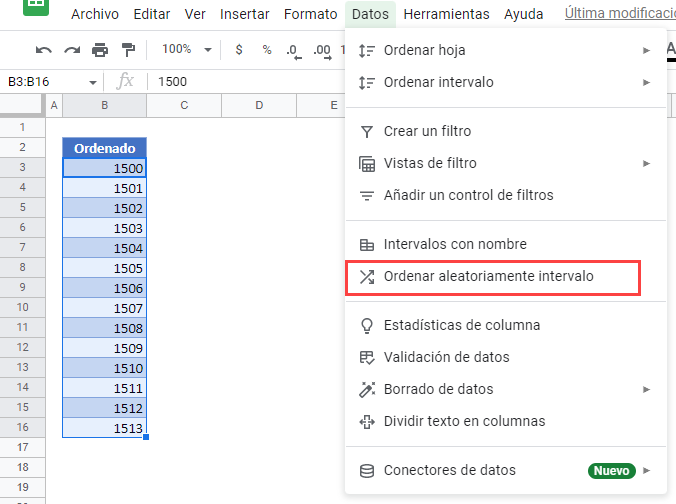Click the data validation checkmark icon
The height and width of the screenshot is (504, 676).
[x=367, y=358]
